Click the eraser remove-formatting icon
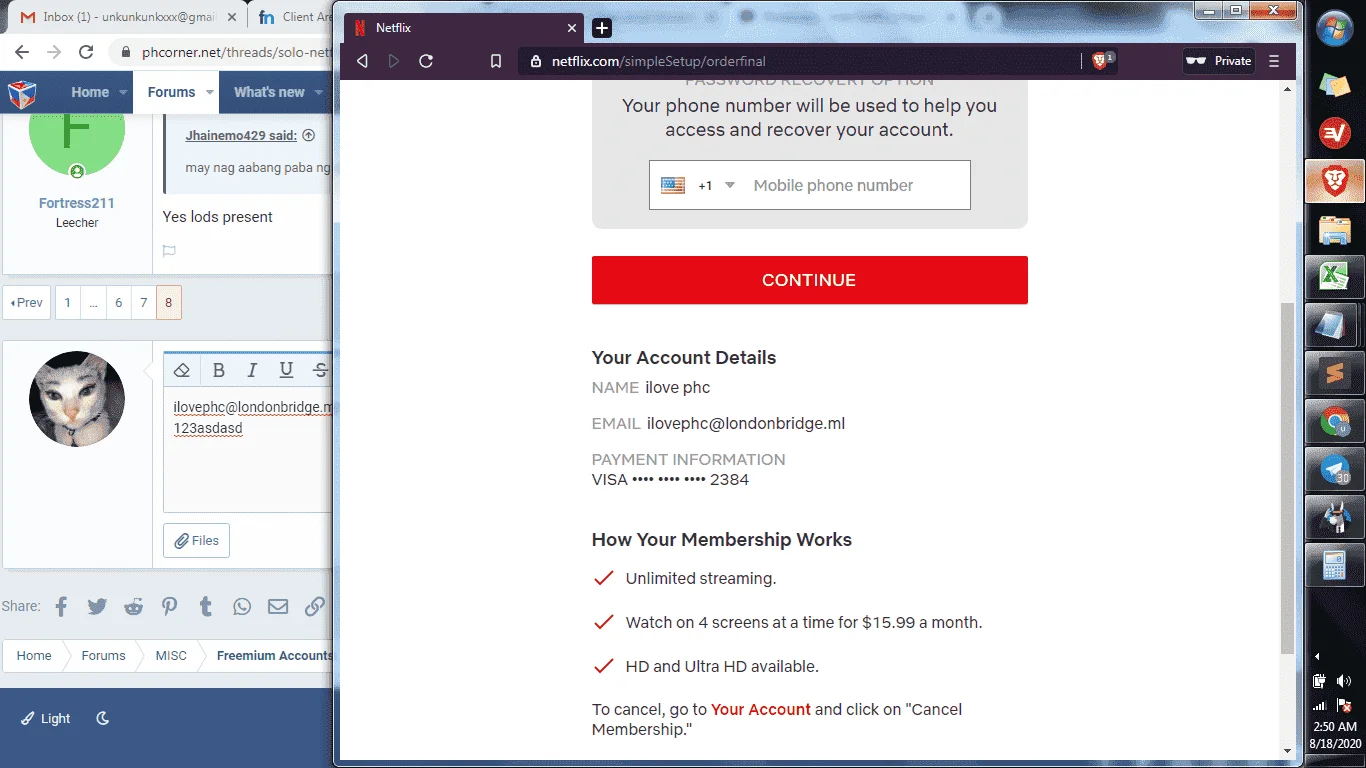 (182, 370)
